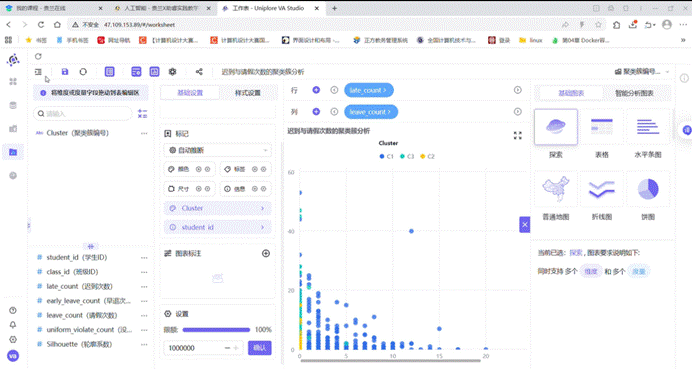Image resolution: width=692 pixels, height=369 pixels.
Task: Click the circular refresh icon beside save
Action: pyautogui.click(x=83, y=72)
